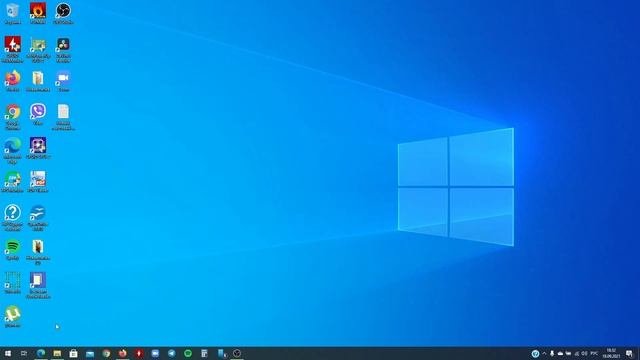This screenshot has height=360, width=640.
Task: Open Zoom from the taskbar
Action: pos(155,353)
